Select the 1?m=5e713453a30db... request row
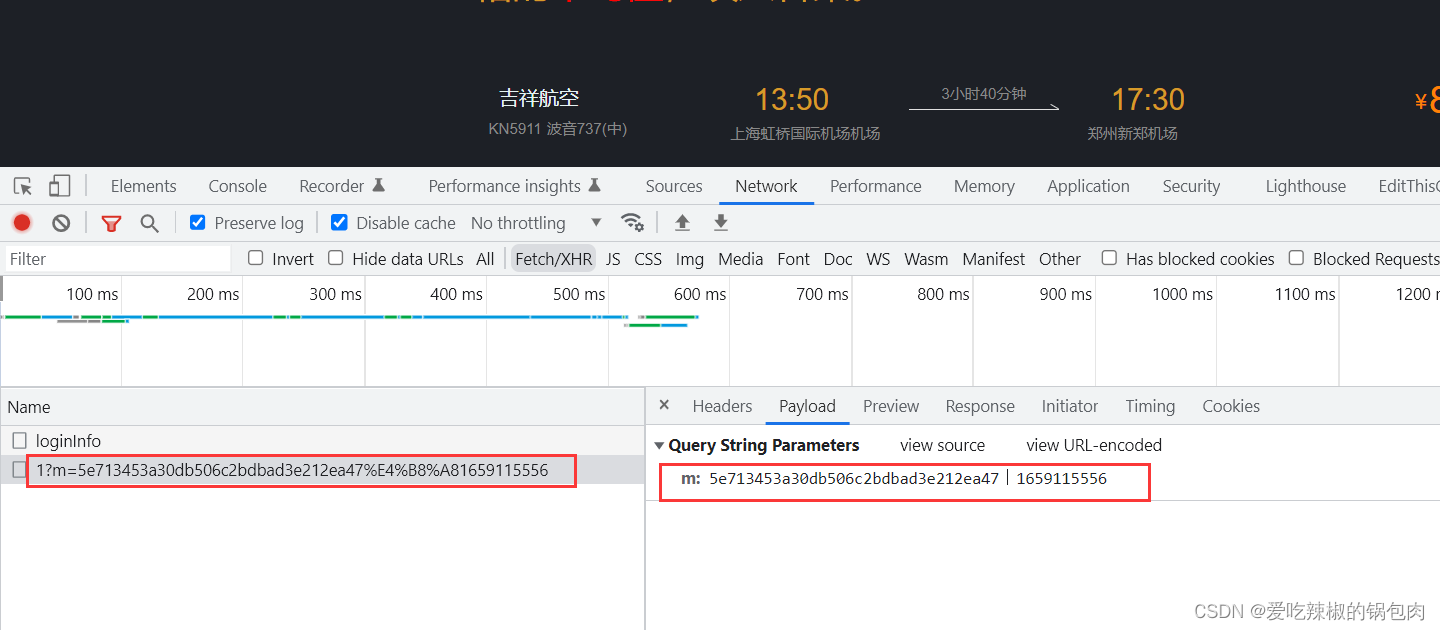The image size is (1440, 630). (x=322, y=470)
